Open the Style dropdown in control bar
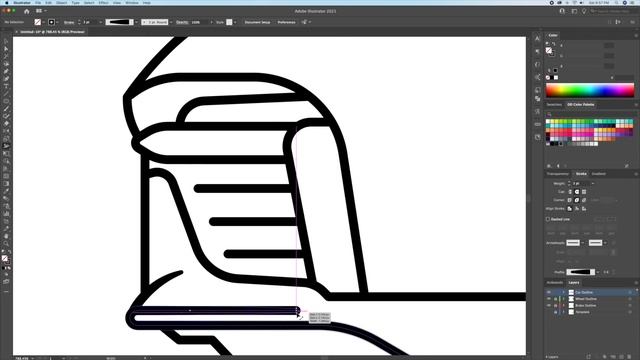 (235, 22)
